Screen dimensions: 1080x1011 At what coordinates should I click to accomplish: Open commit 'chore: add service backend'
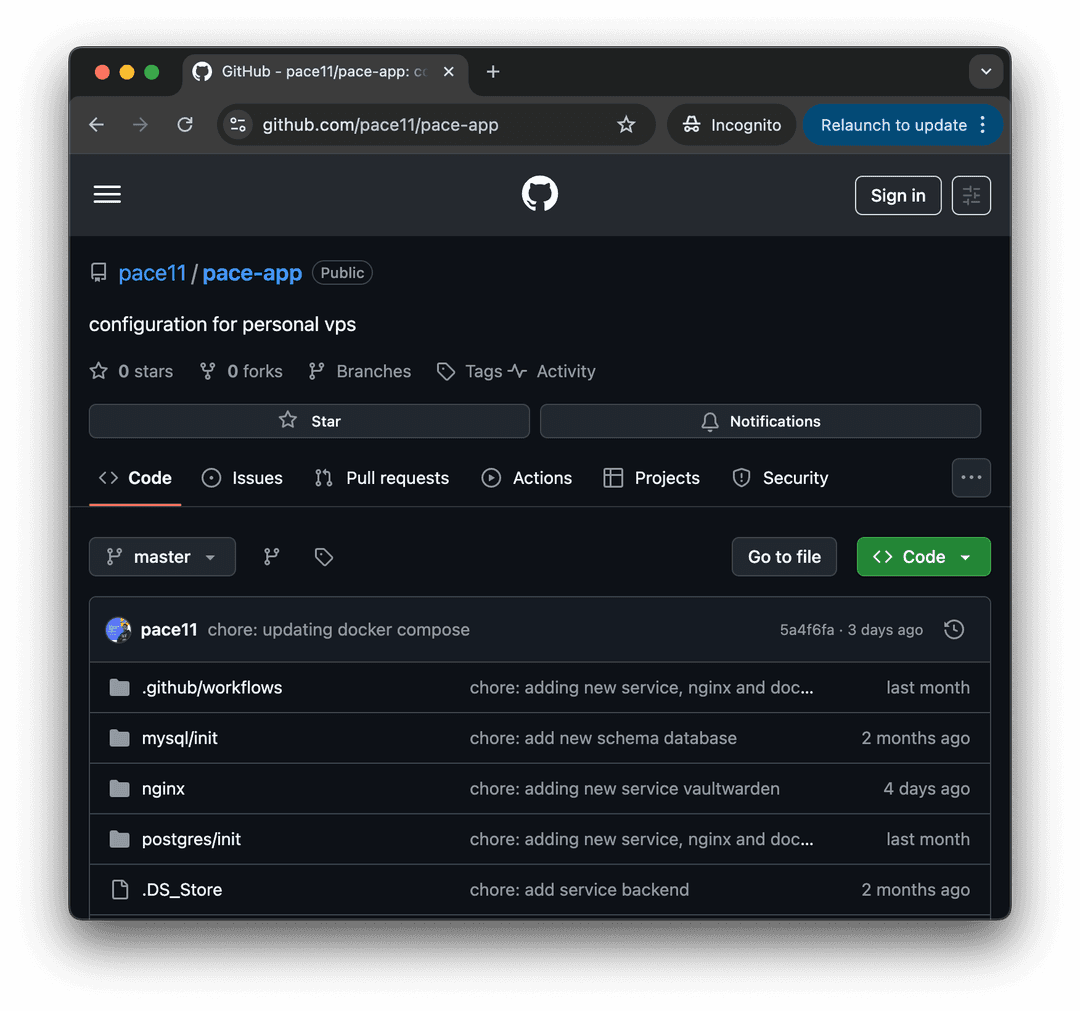pyautogui.click(x=579, y=890)
